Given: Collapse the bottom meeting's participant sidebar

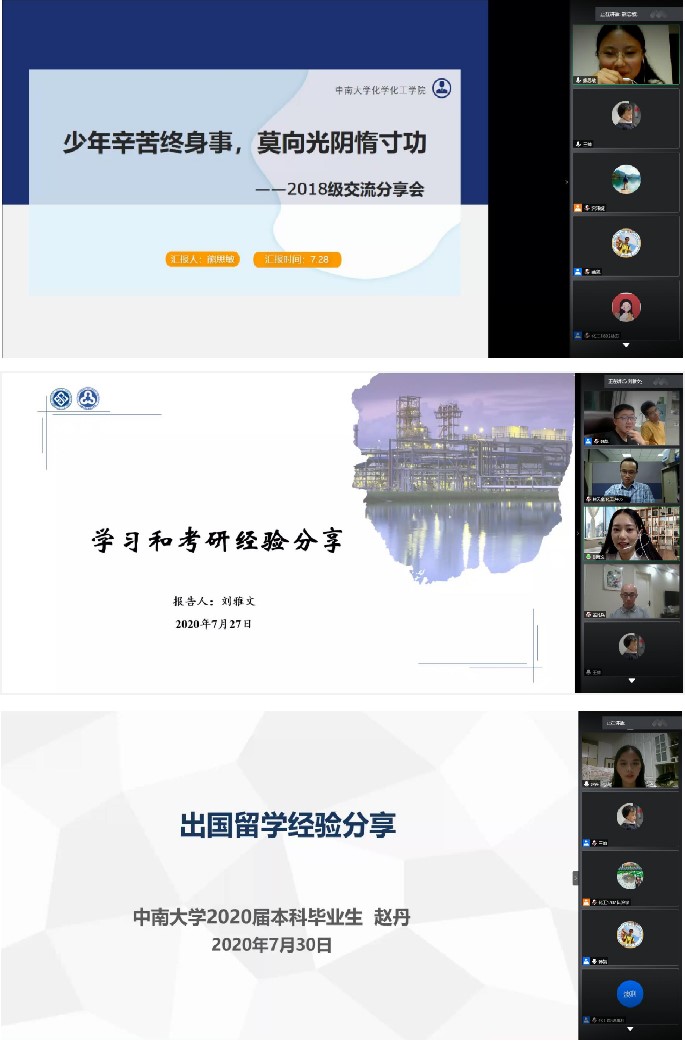Looking at the screenshot, I should [x=575, y=878].
